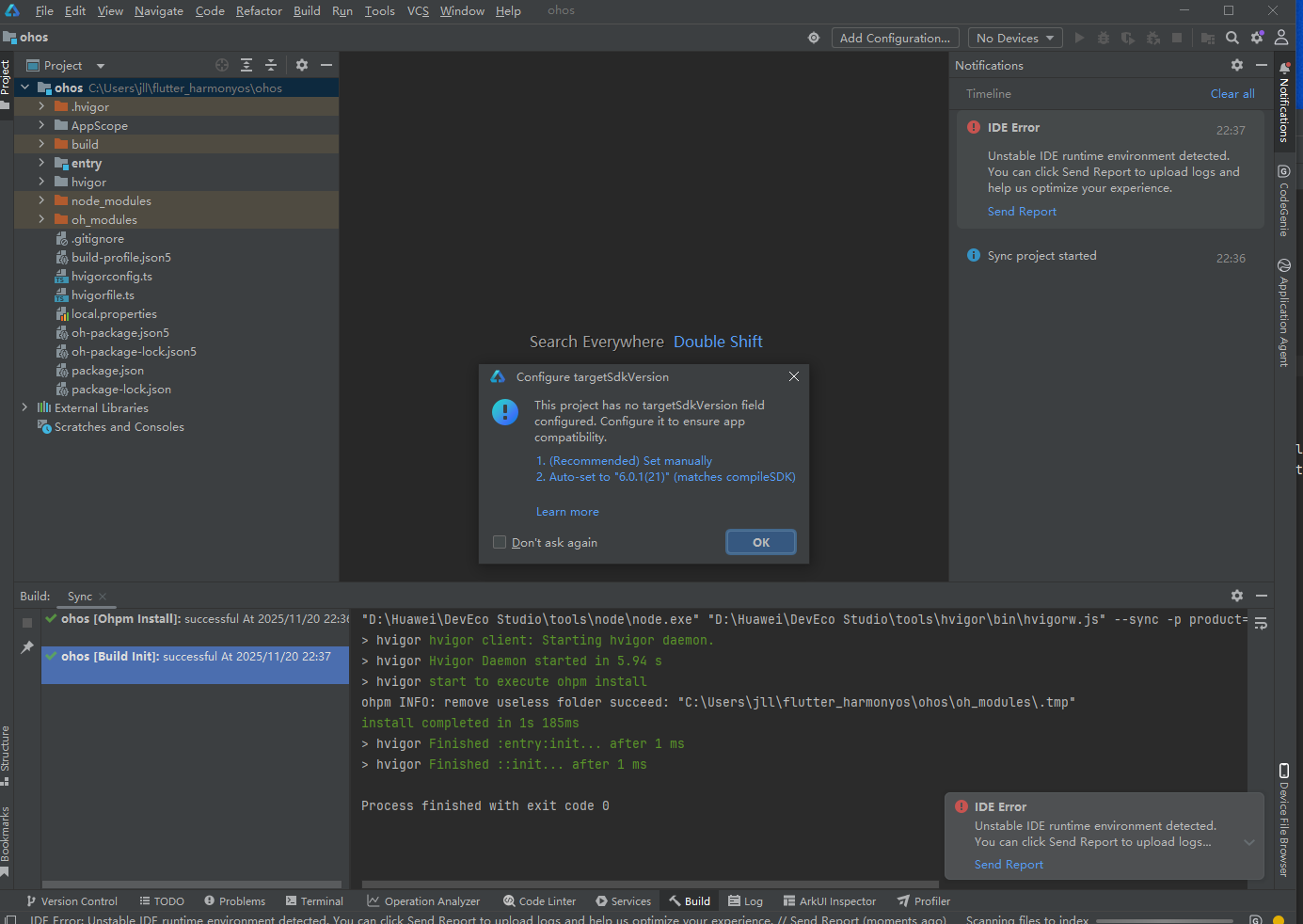
Task: Open the Build panel settings gear
Action: tap(1237, 596)
